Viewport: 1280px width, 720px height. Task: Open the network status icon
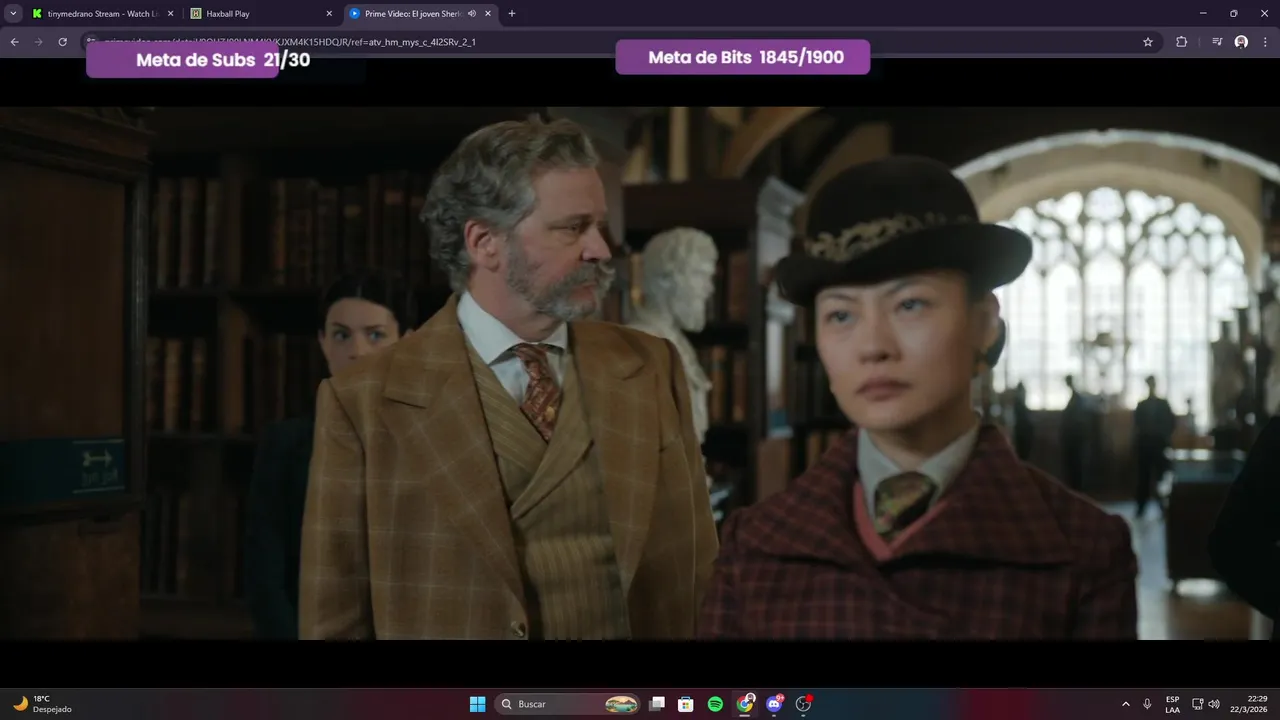click(x=1197, y=704)
